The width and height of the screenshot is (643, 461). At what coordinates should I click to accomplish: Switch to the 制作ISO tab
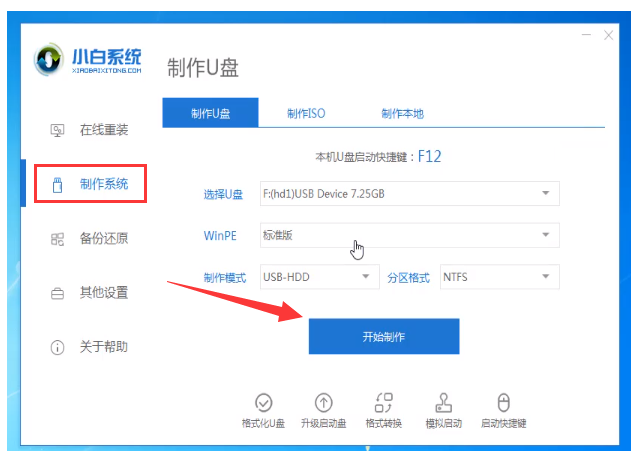pyautogui.click(x=305, y=113)
